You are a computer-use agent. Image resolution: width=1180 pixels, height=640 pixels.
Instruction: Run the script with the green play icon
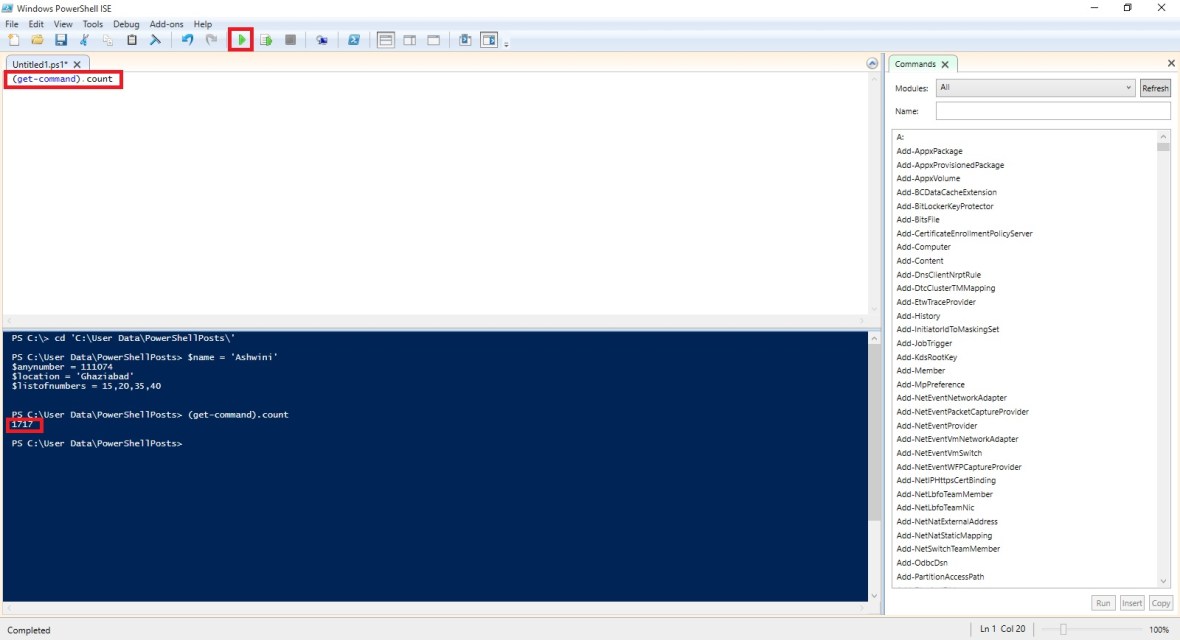pyautogui.click(x=241, y=40)
